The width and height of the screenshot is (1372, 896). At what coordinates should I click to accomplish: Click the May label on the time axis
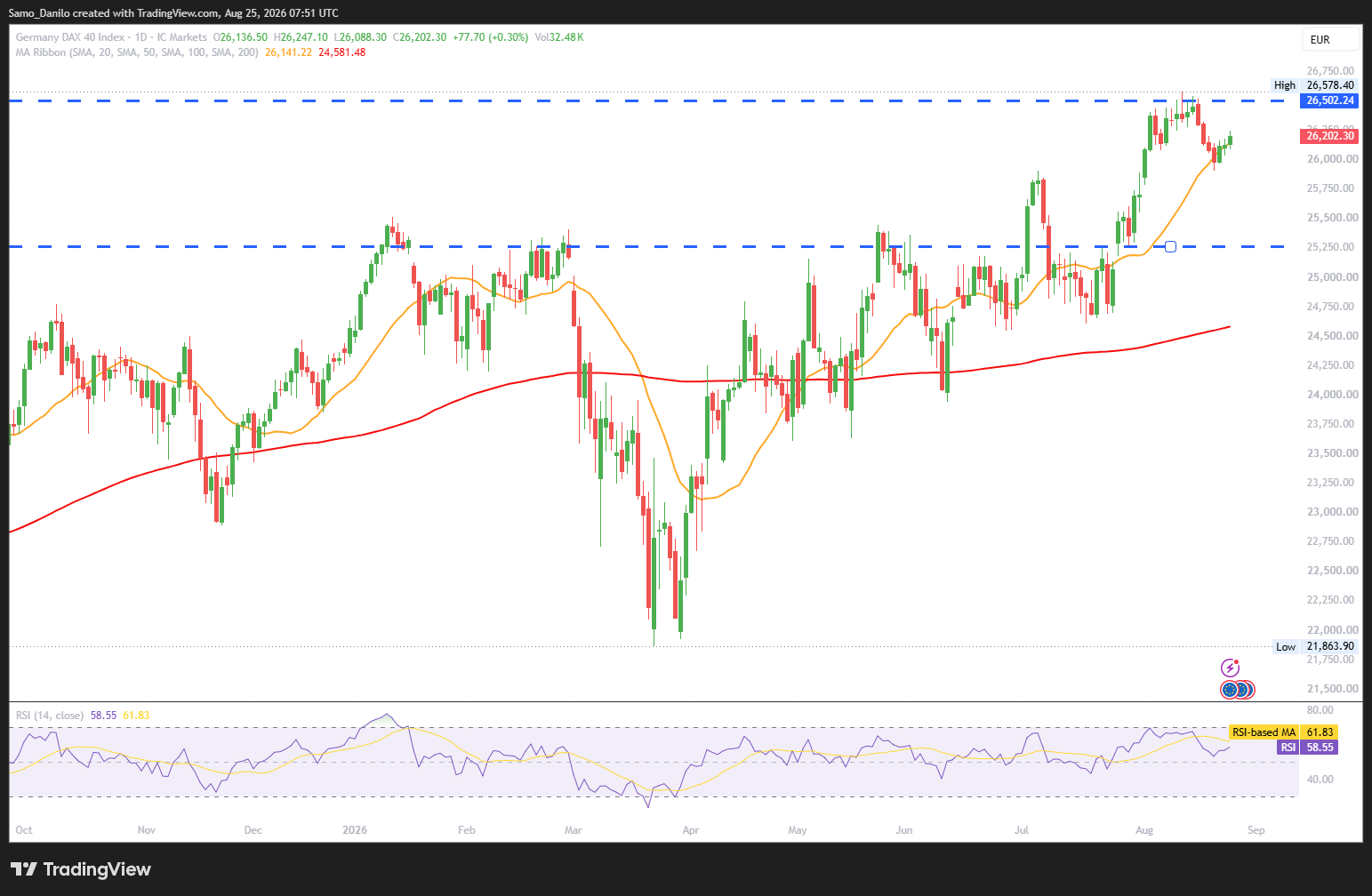tap(798, 830)
